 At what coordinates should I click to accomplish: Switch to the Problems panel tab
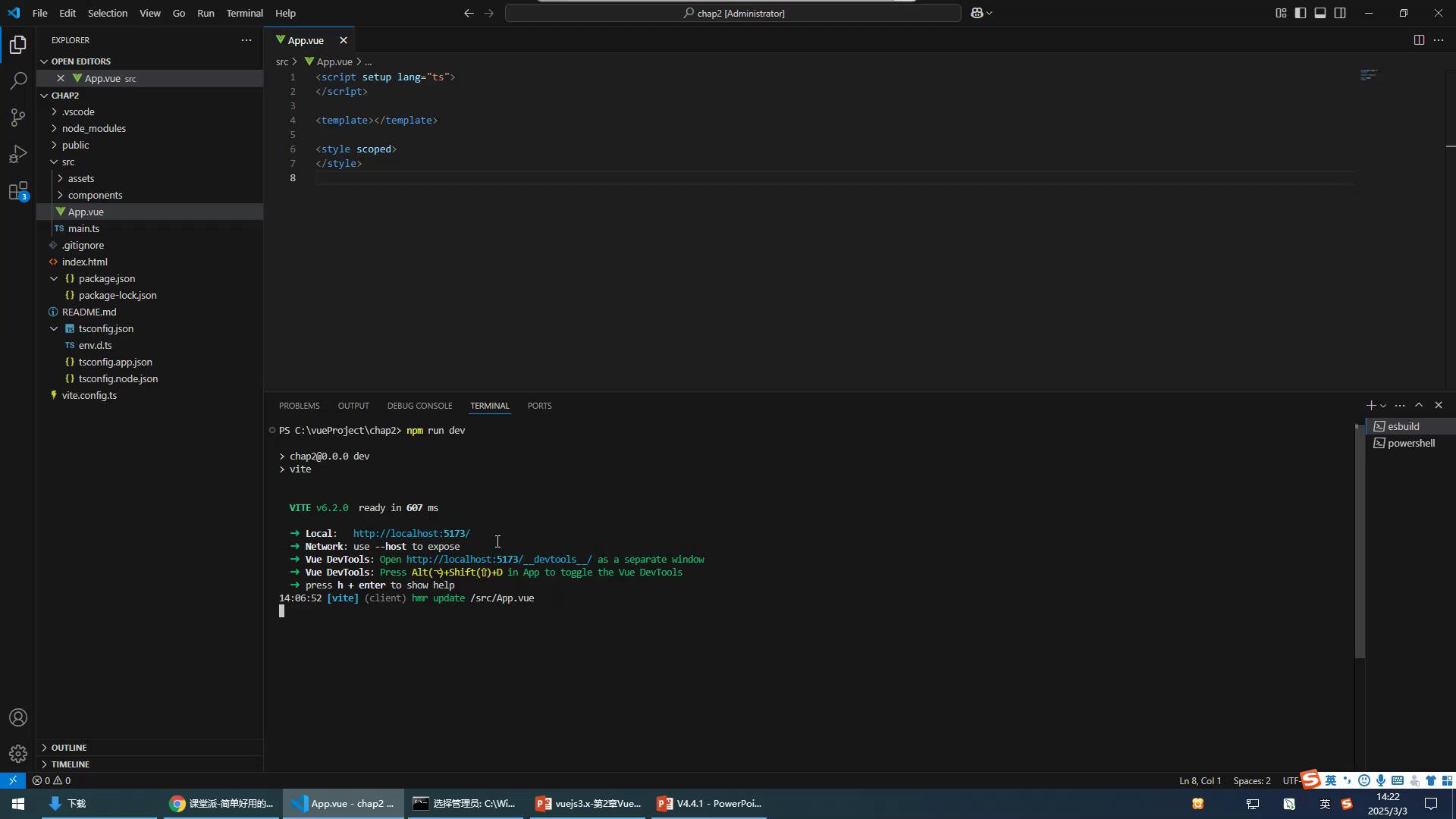click(299, 406)
